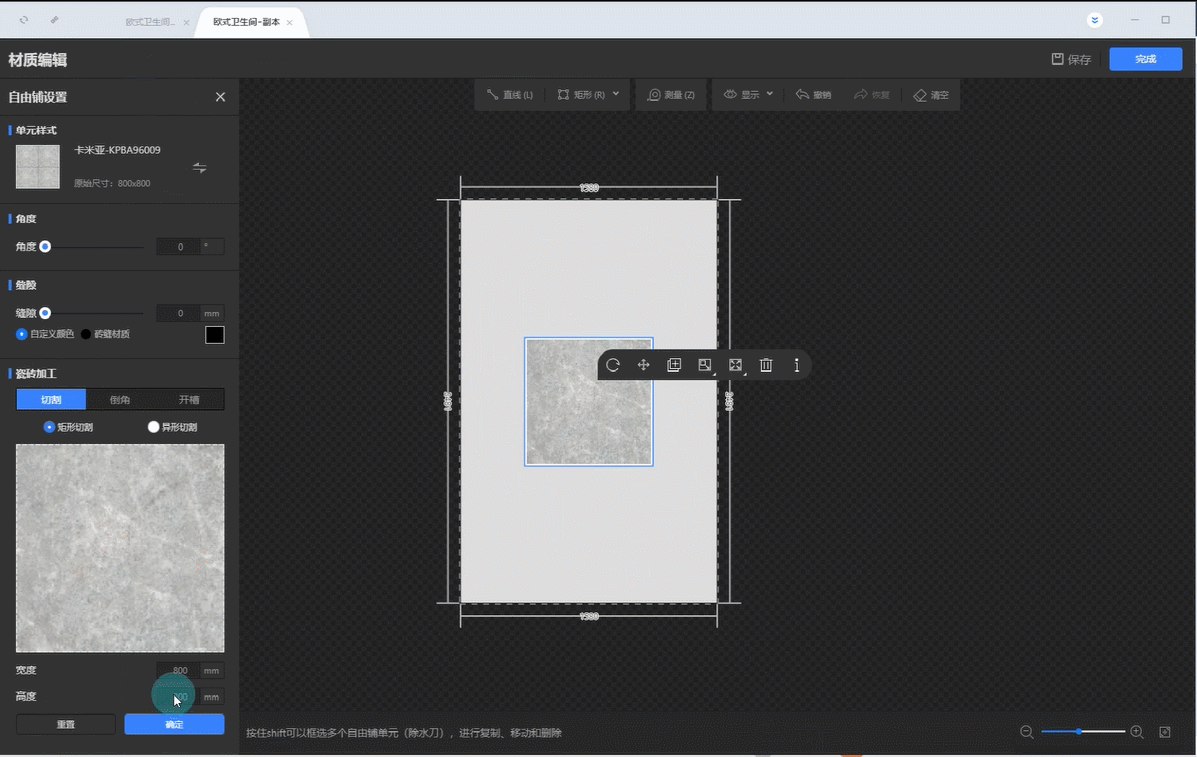Select the move icon in floating toolbar

[x=644, y=365]
